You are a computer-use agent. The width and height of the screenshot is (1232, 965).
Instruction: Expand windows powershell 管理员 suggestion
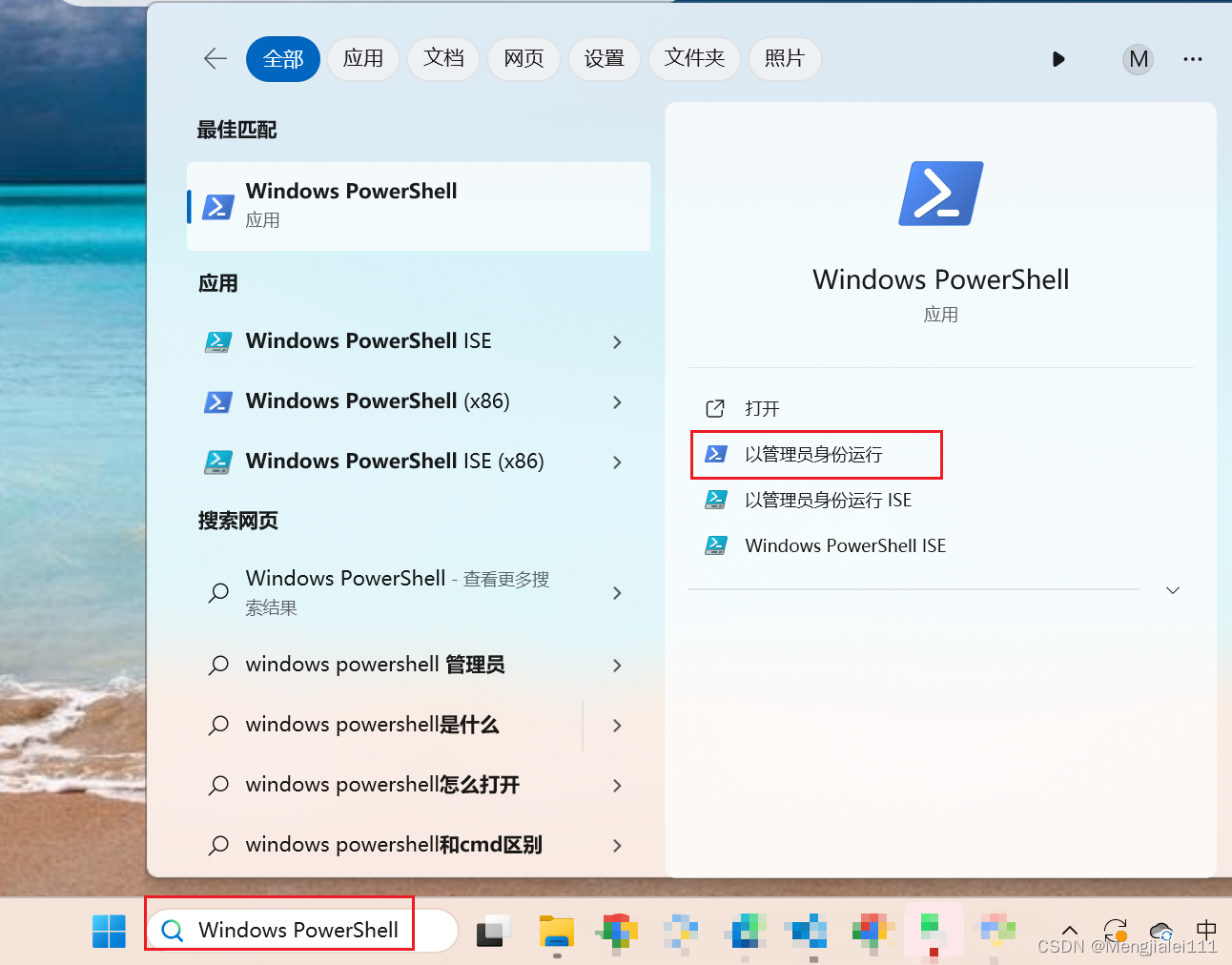(x=617, y=666)
